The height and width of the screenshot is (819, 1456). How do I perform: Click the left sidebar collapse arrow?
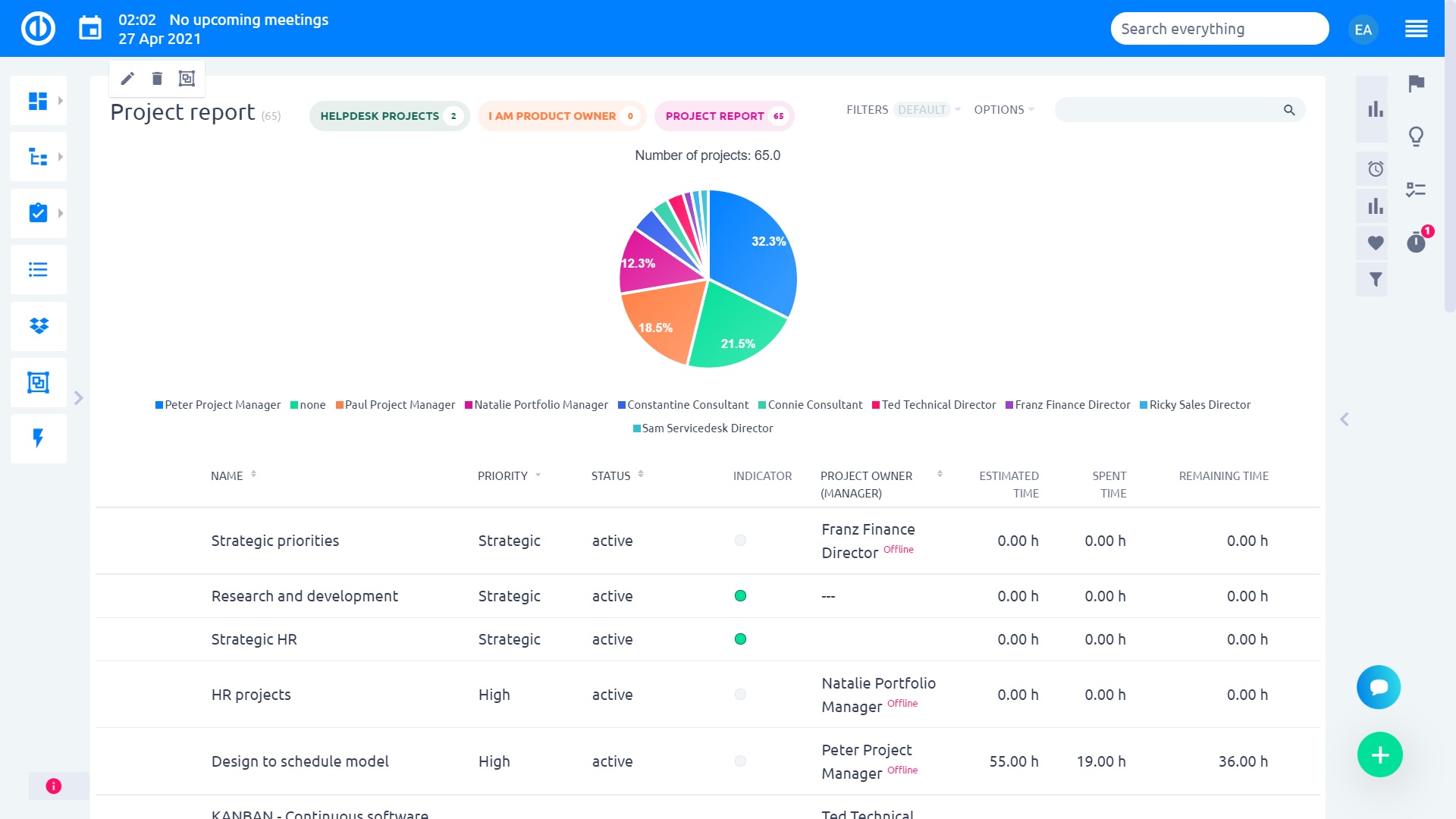[x=78, y=398]
